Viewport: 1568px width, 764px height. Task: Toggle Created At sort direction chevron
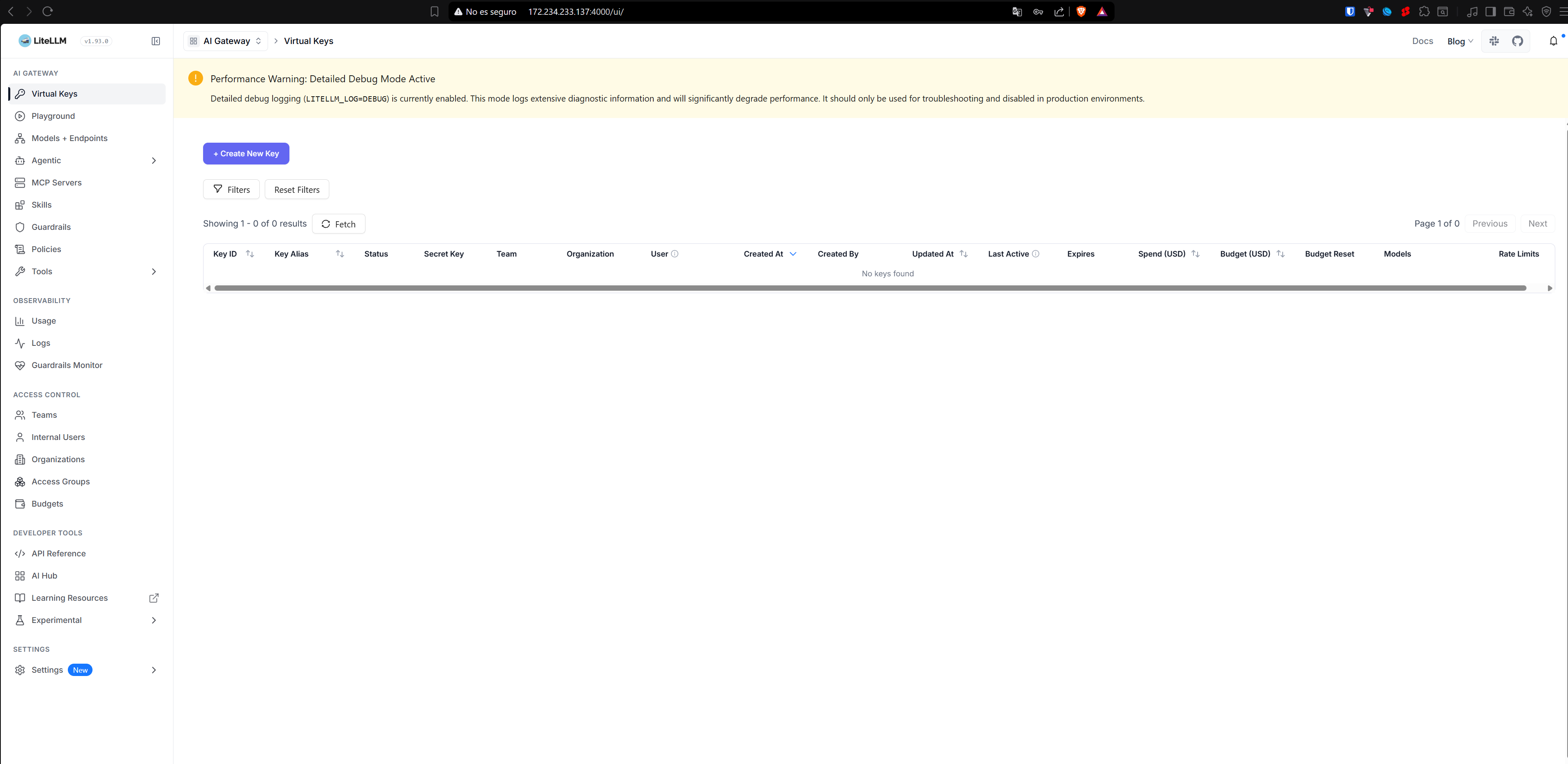pyautogui.click(x=793, y=254)
